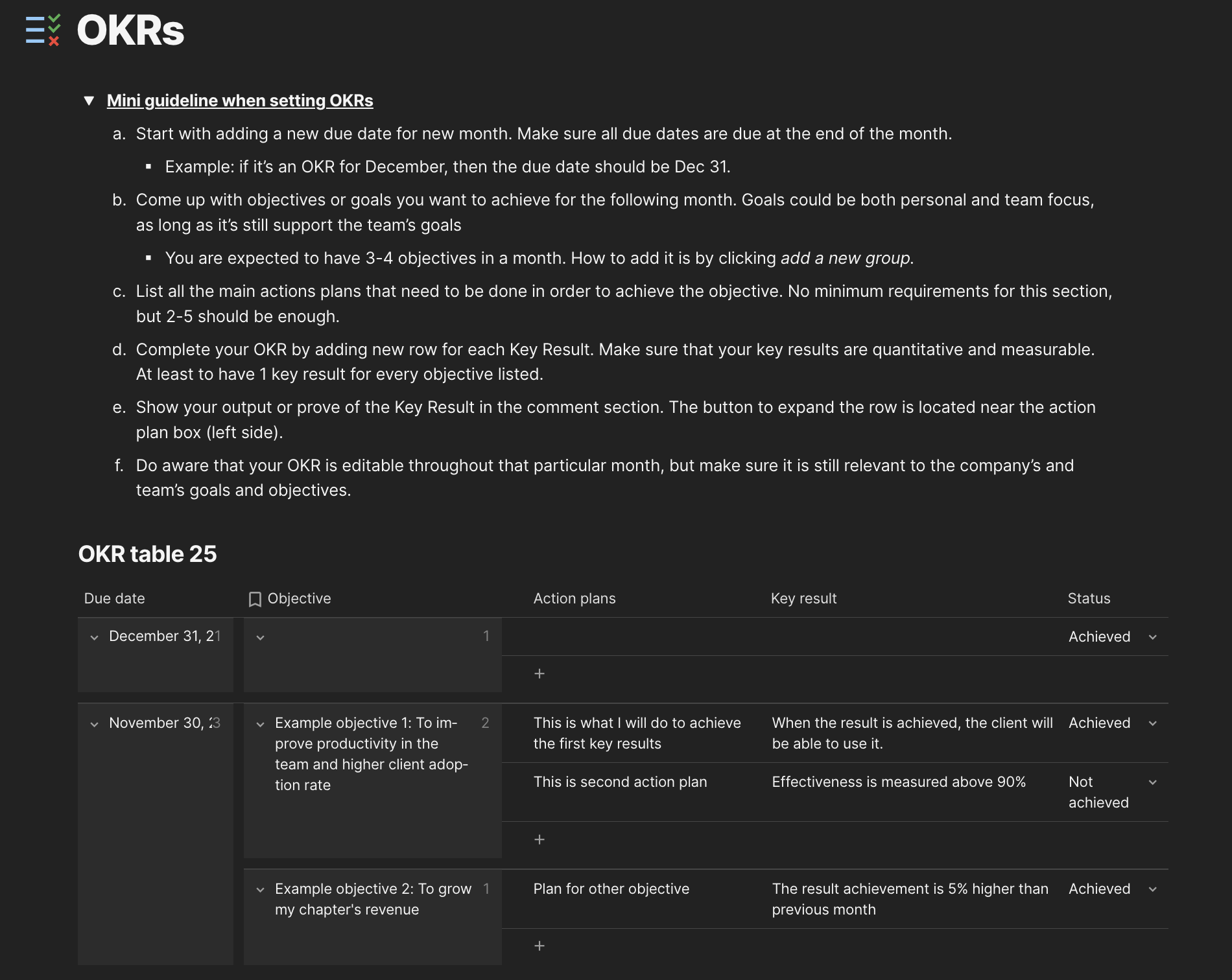Click guideline item a about adding due date
Image resolution: width=1232 pixels, height=980 pixels.
543,134
